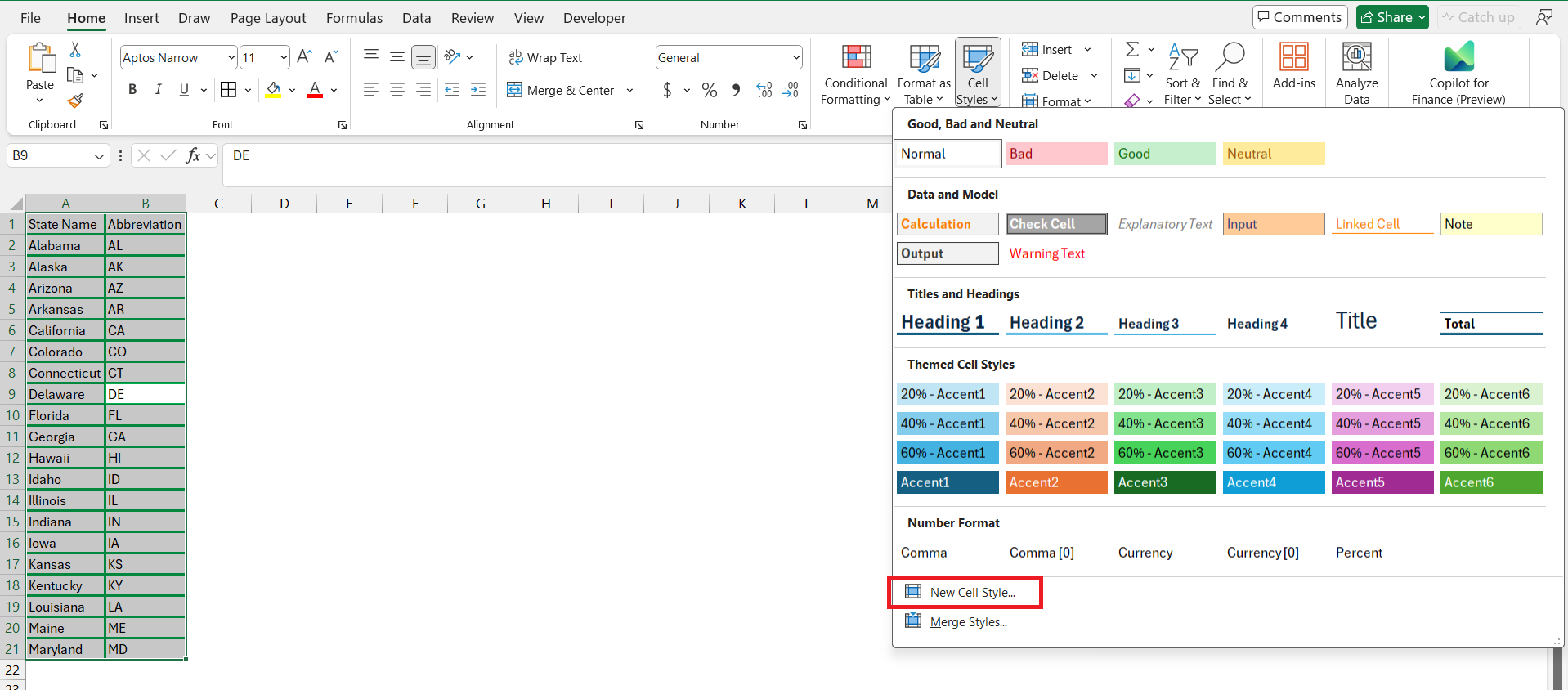Launch Copilot for Finance preview

[x=1458, y=74]
